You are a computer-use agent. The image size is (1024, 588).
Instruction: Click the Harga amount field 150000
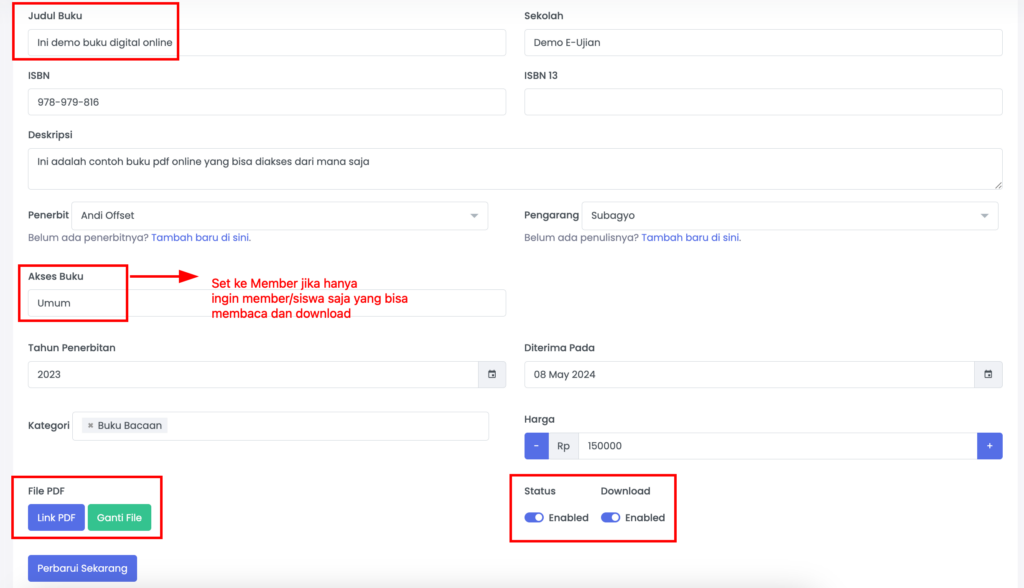(x=778, y=446)
